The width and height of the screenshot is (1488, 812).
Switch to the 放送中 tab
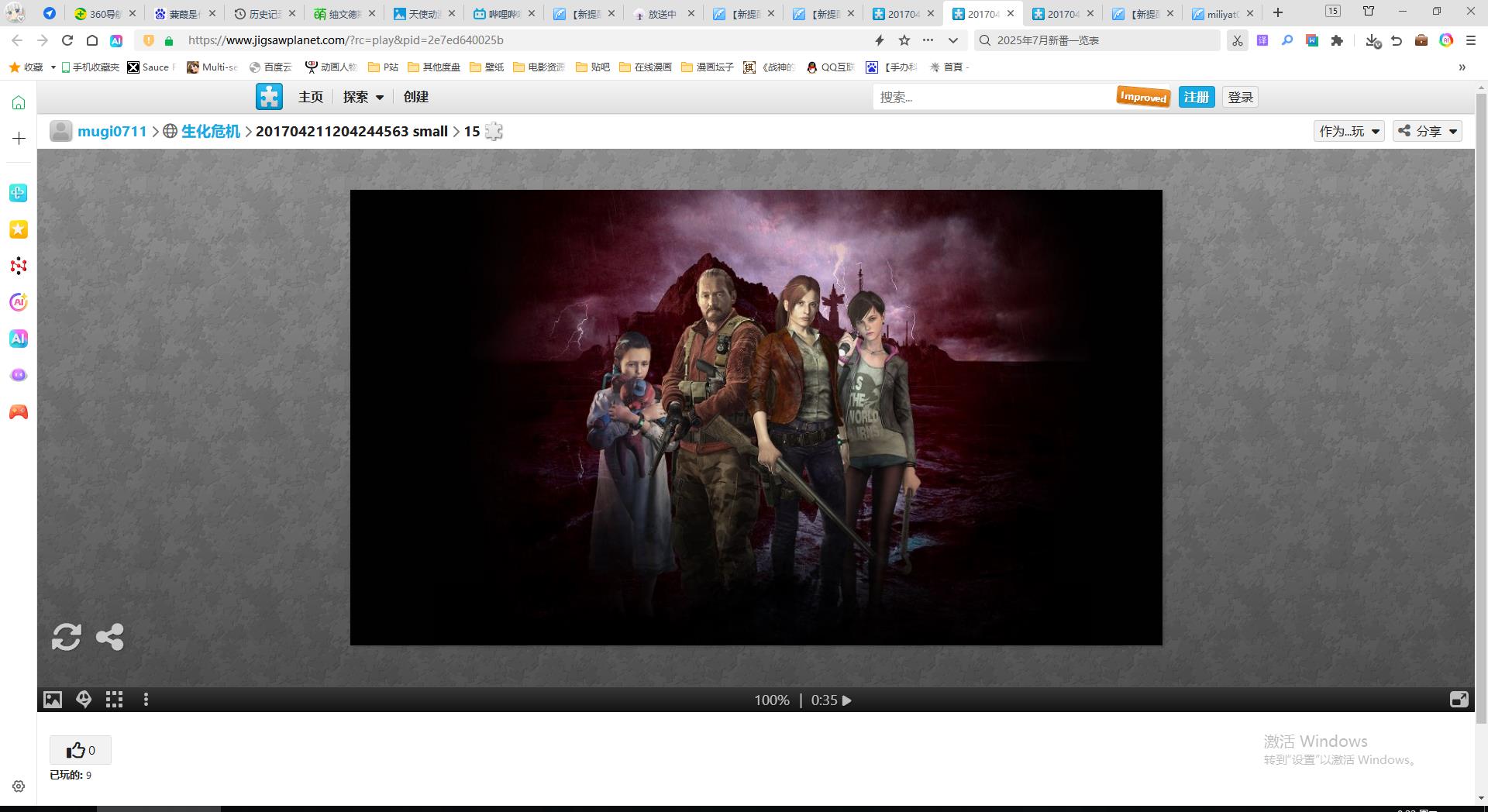pos(664,13)
